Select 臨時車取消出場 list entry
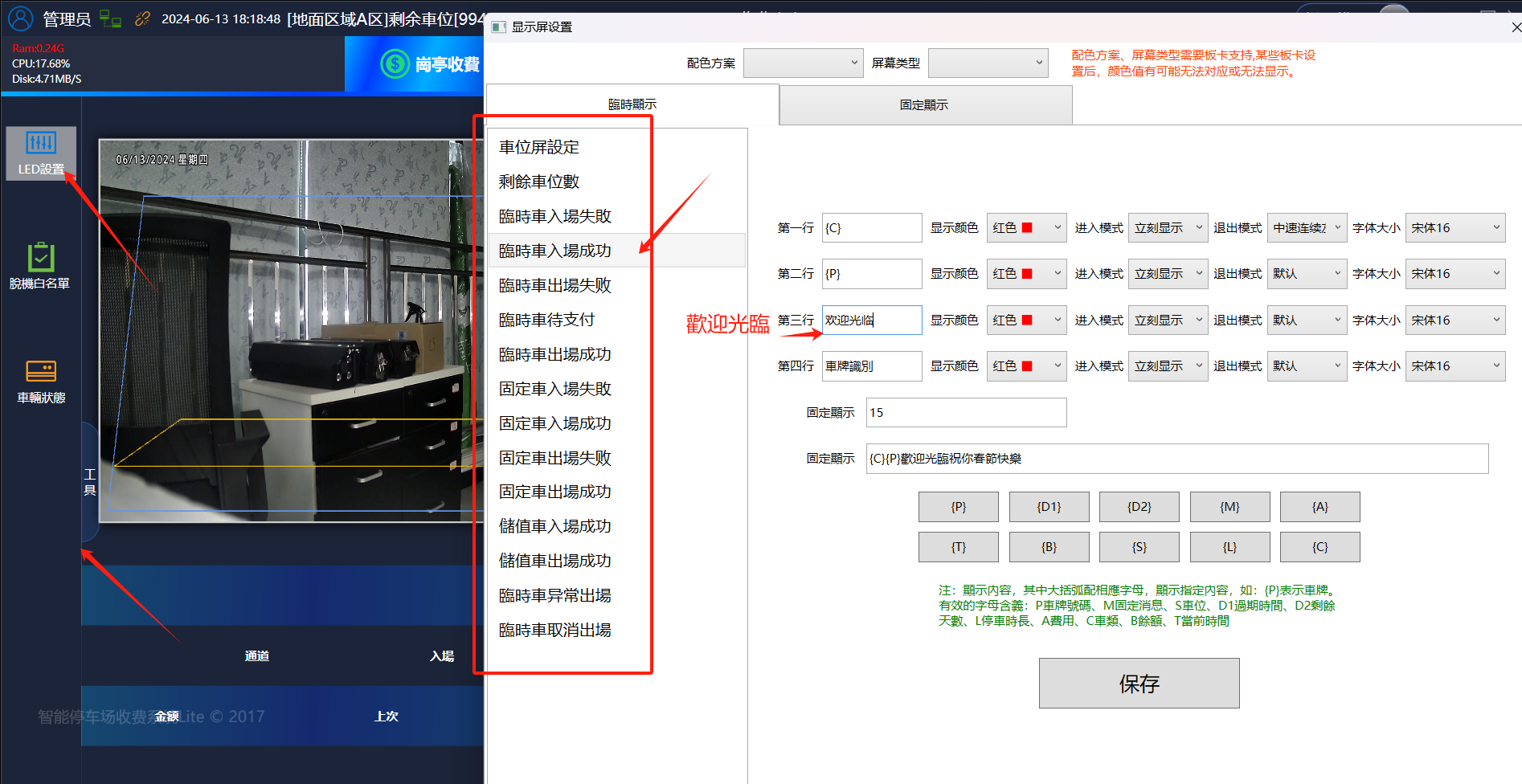The width and height of the screenshot is (1522, 784). 617,630
